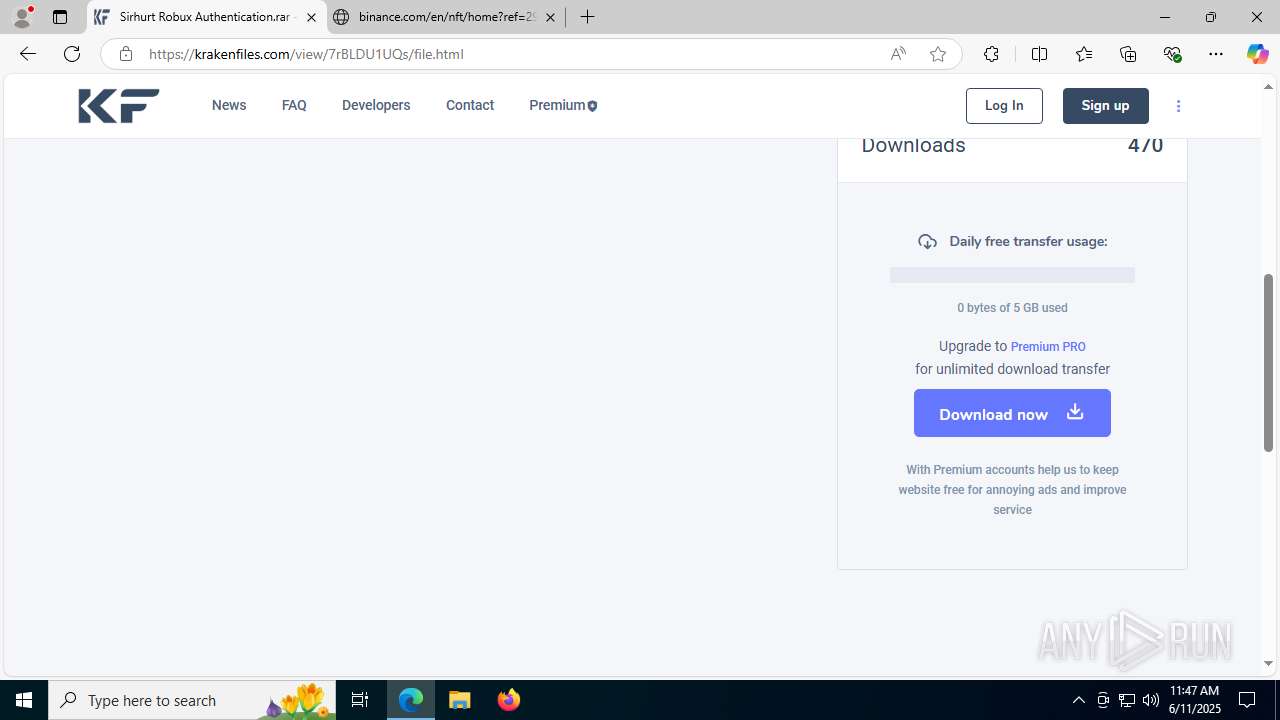Toggle Split screen view
1280x720 pixels.
point(1039,54)
